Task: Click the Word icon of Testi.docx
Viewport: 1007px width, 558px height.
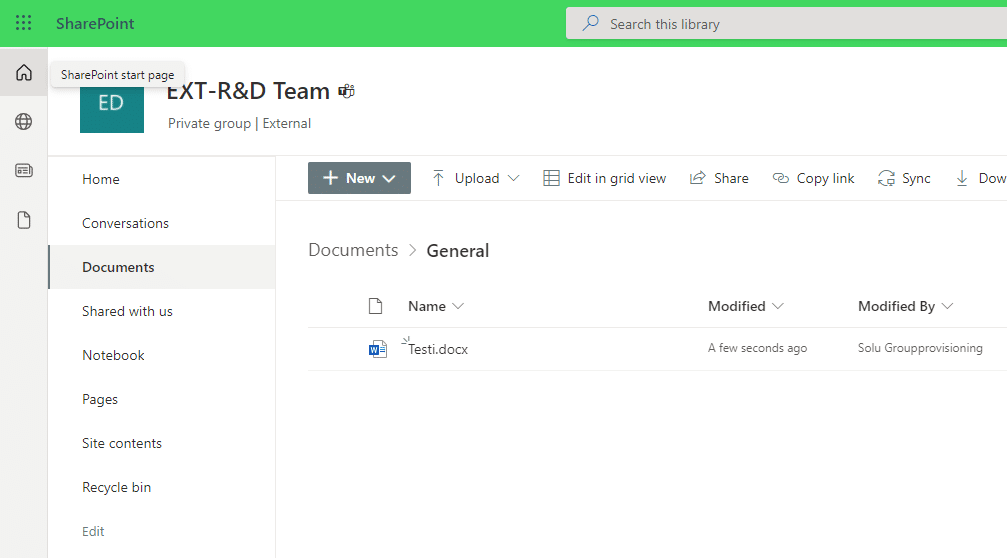Action: pyautogui.click(x=378, y=349)
